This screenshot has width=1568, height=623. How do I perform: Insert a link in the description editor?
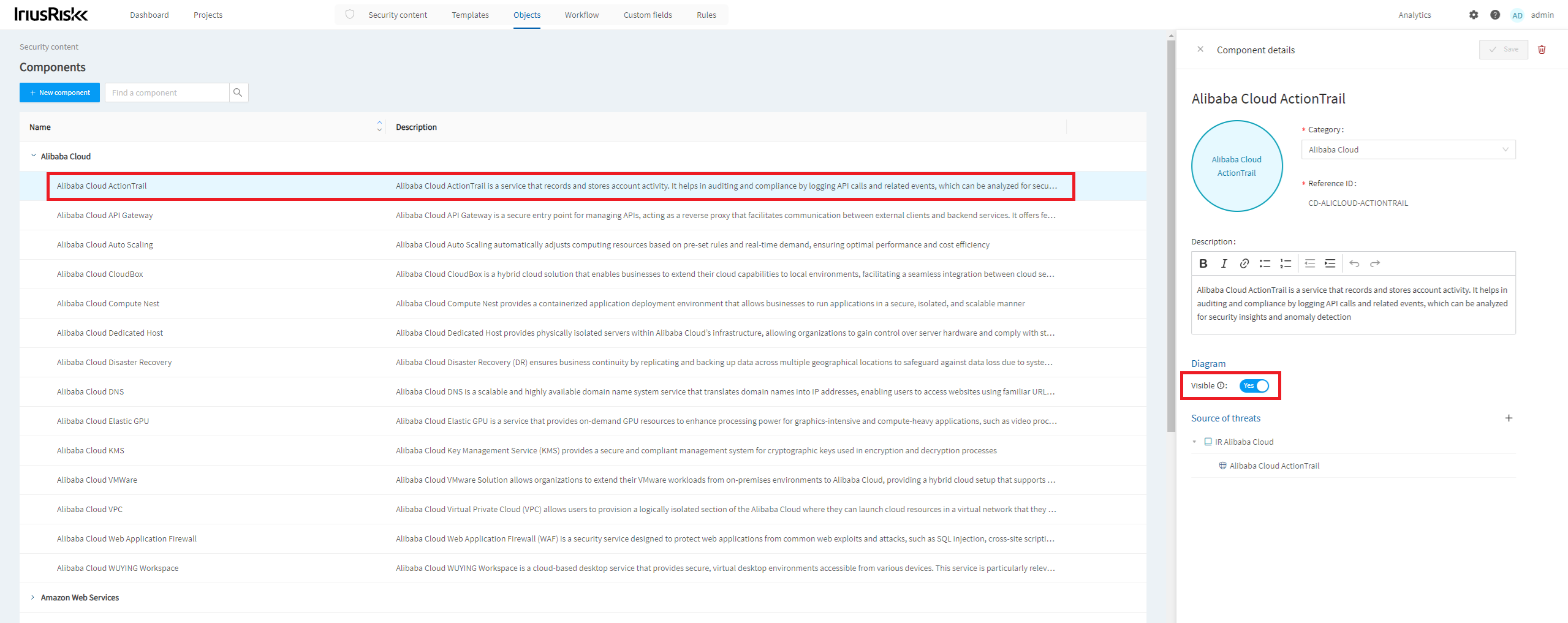tap(1244, 263)
